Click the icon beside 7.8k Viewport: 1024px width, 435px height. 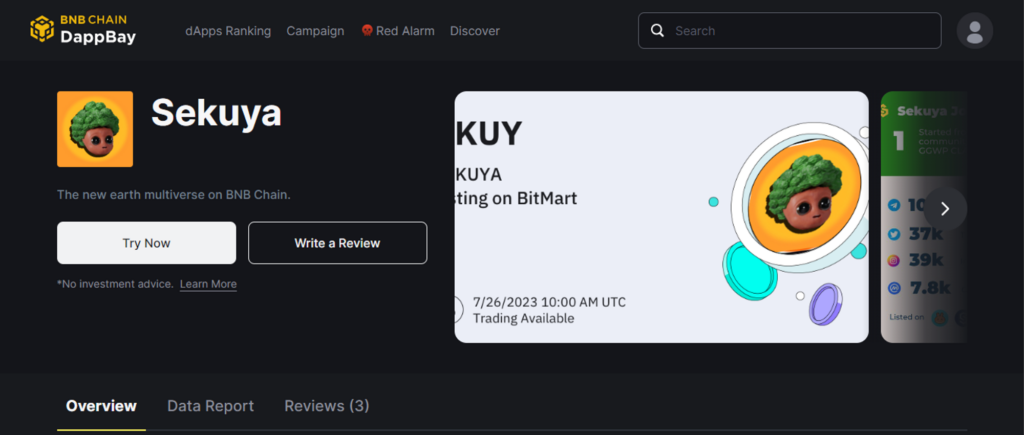[x=894, y=288]
